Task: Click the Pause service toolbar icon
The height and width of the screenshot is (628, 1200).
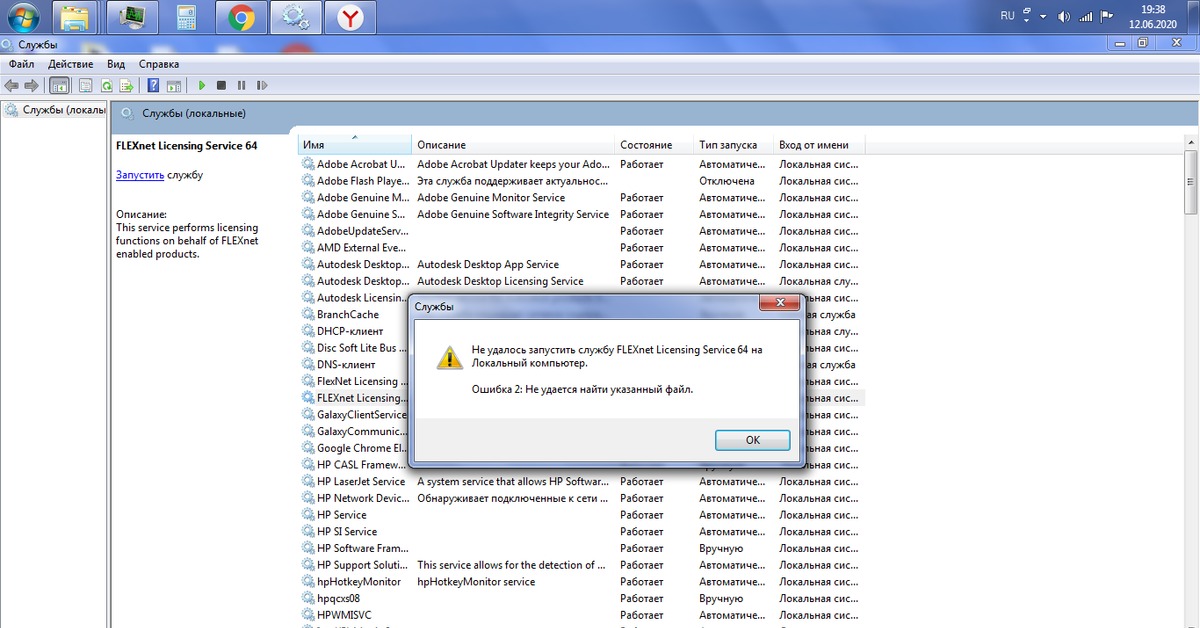Action: (241, 86)
